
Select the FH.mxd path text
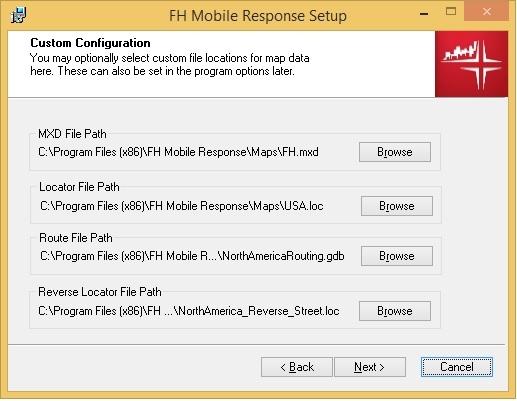point(178,152)
